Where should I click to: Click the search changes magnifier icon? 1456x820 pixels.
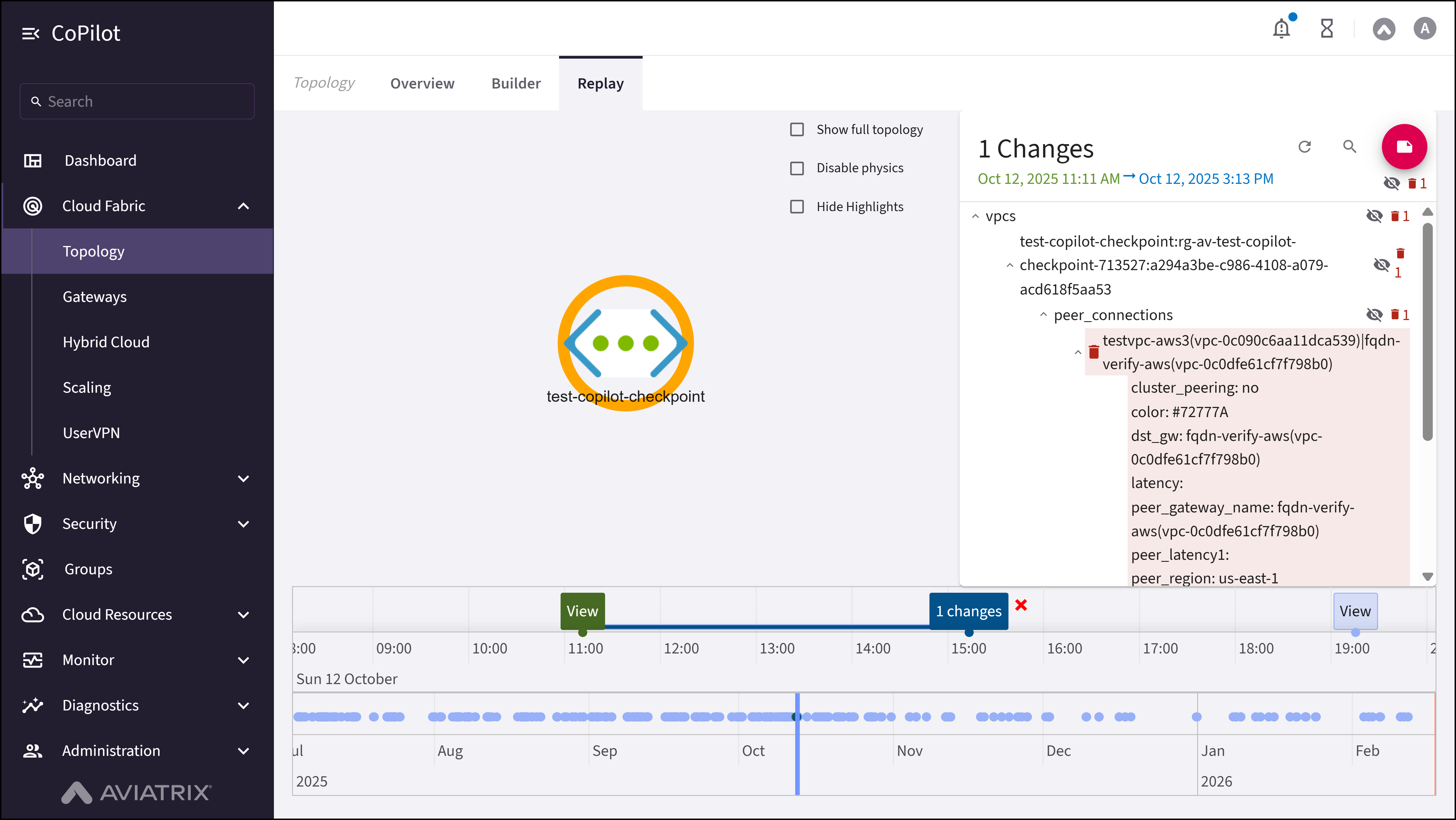click(x=1349, y=147)
